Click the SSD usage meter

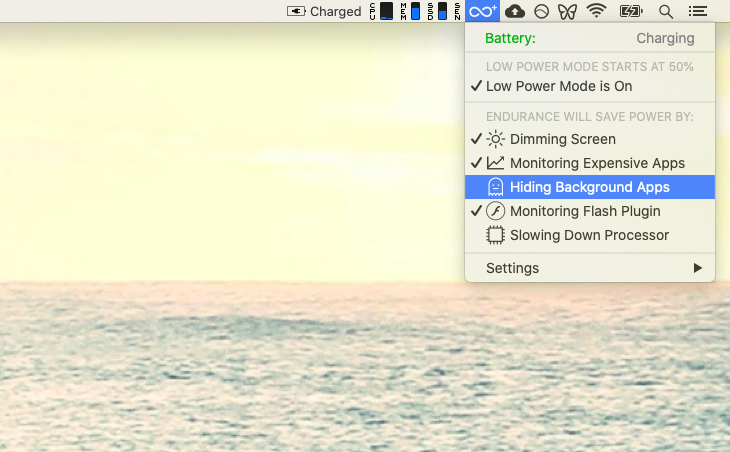click(438, 11)
